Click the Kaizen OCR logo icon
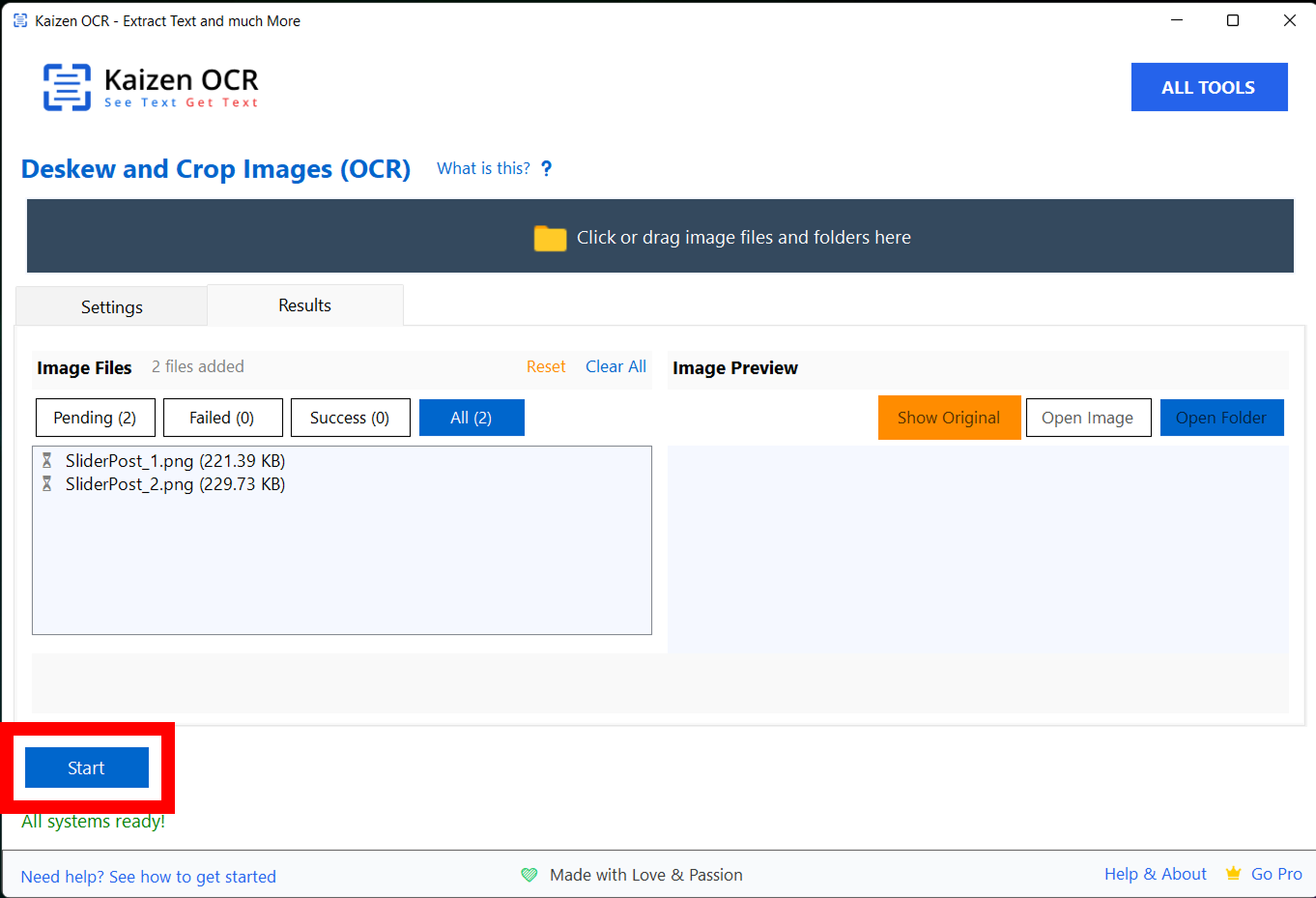The image size is (1316, 898). point(67,87)
